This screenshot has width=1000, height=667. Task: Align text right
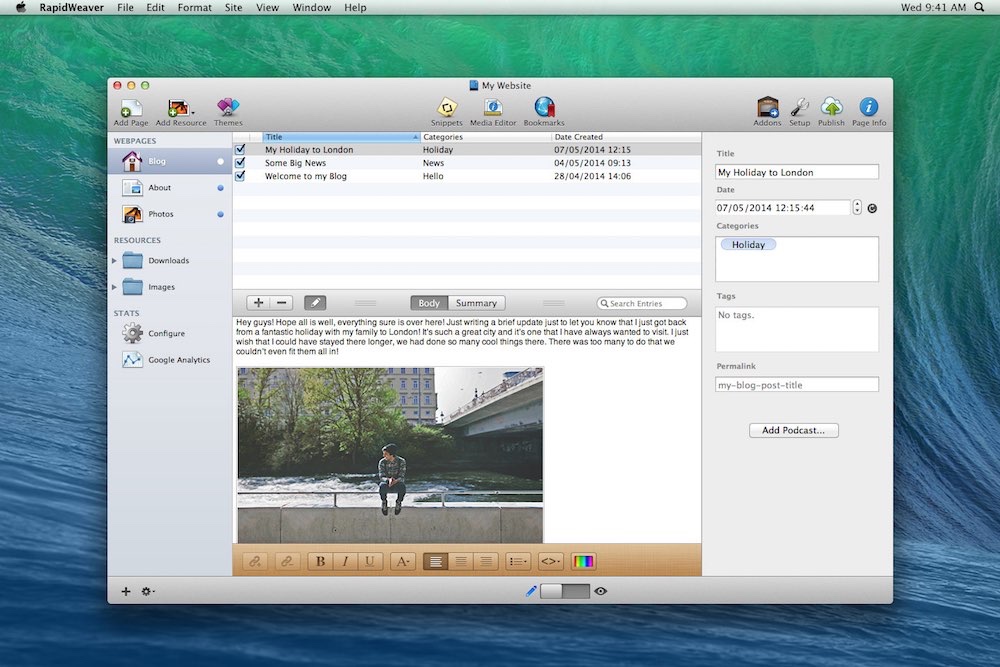(x=486, y=561)
